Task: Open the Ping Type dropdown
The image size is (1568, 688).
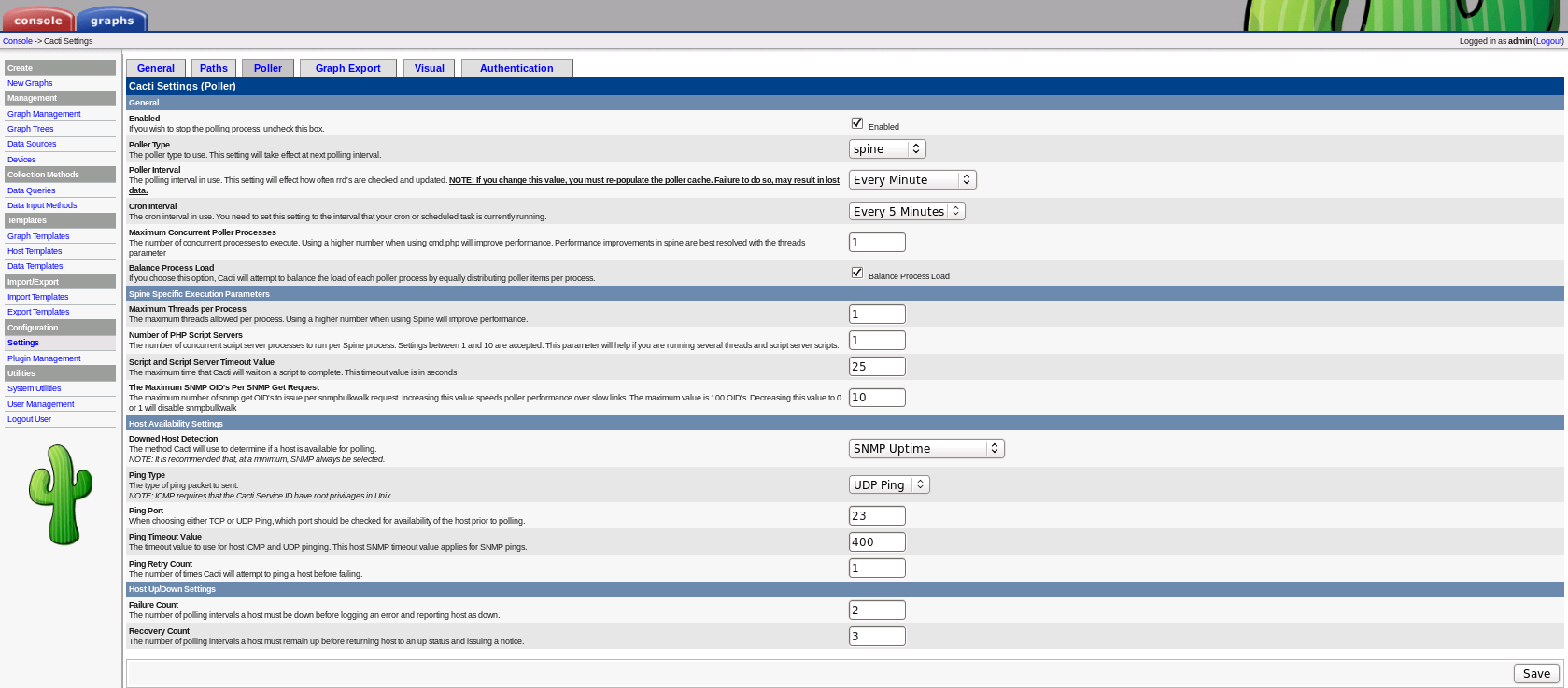Action: [x=889, y=484]
